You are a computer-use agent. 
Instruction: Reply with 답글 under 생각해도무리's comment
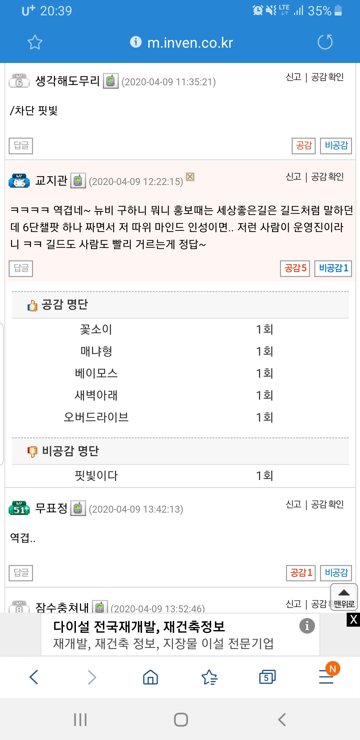pos(21,145)
